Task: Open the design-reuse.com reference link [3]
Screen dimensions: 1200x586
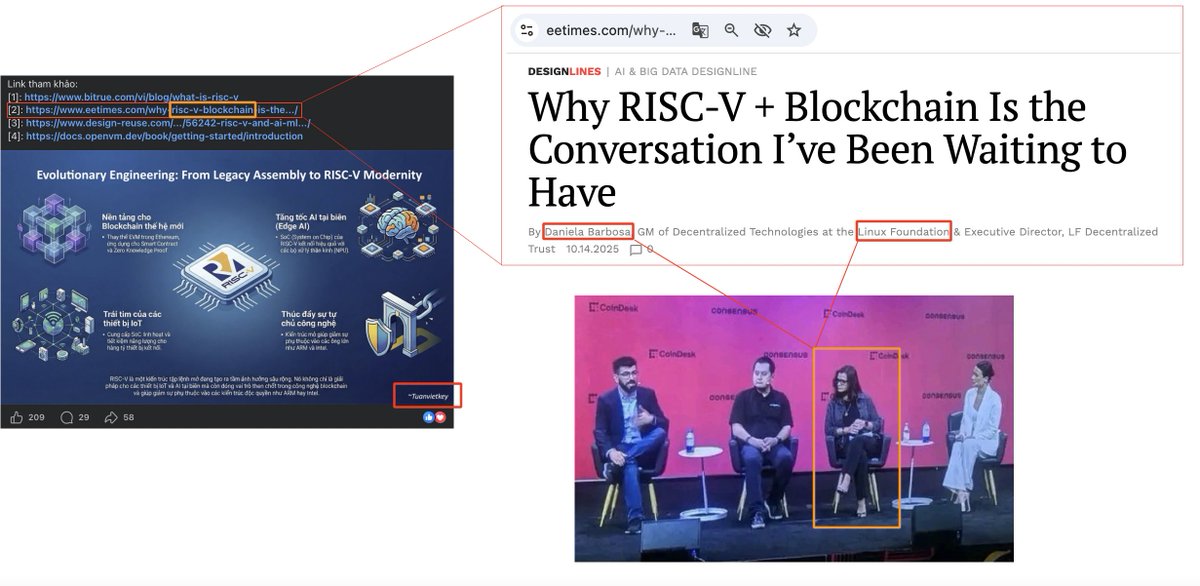Action: (168, 123)
